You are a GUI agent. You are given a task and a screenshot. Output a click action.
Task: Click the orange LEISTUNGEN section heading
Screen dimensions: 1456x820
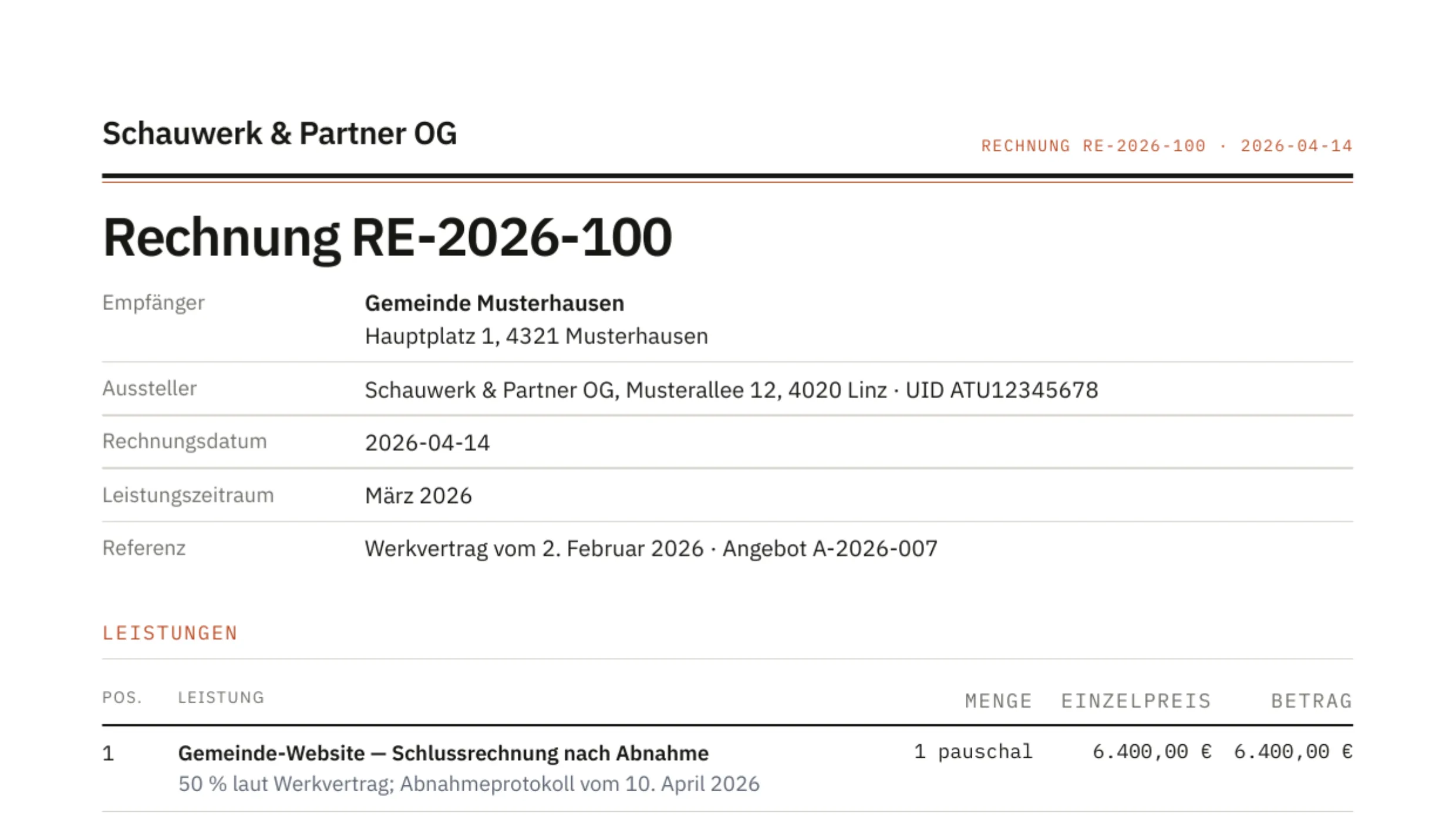click(x=170, y=633)
